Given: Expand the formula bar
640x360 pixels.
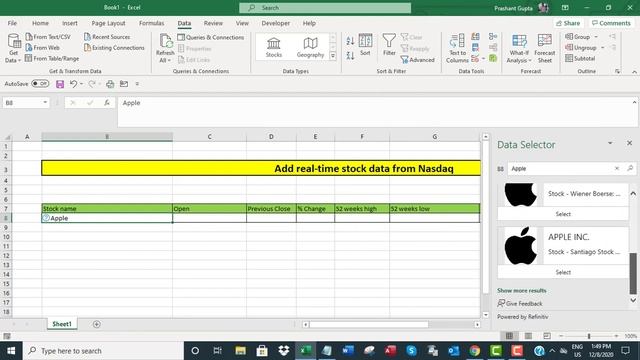Looking at the screenshot, I should [634, 102].
